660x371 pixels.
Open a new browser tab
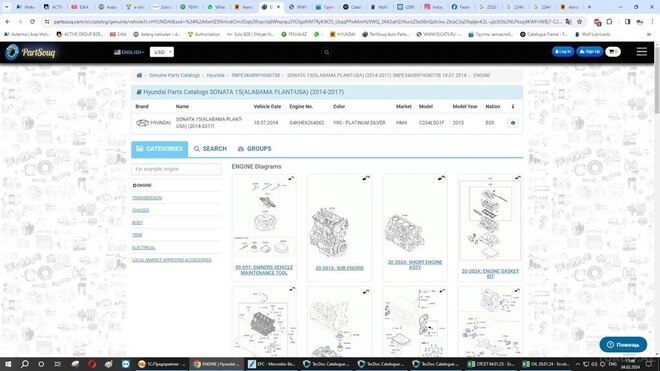(589, 7)
